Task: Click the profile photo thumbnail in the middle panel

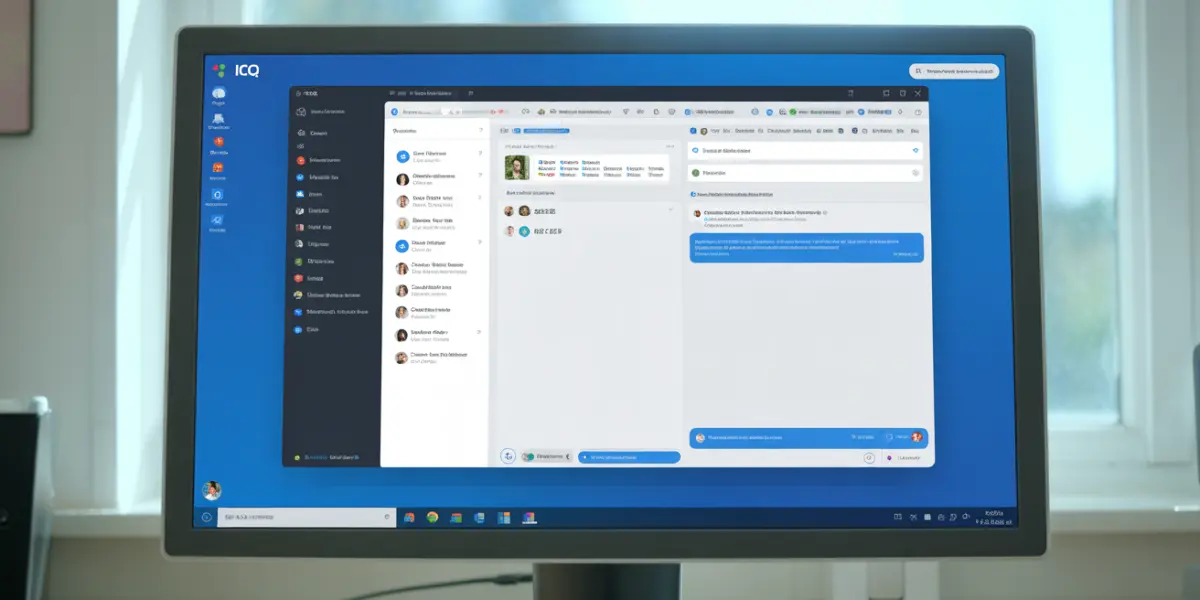Action: (517, 167)
